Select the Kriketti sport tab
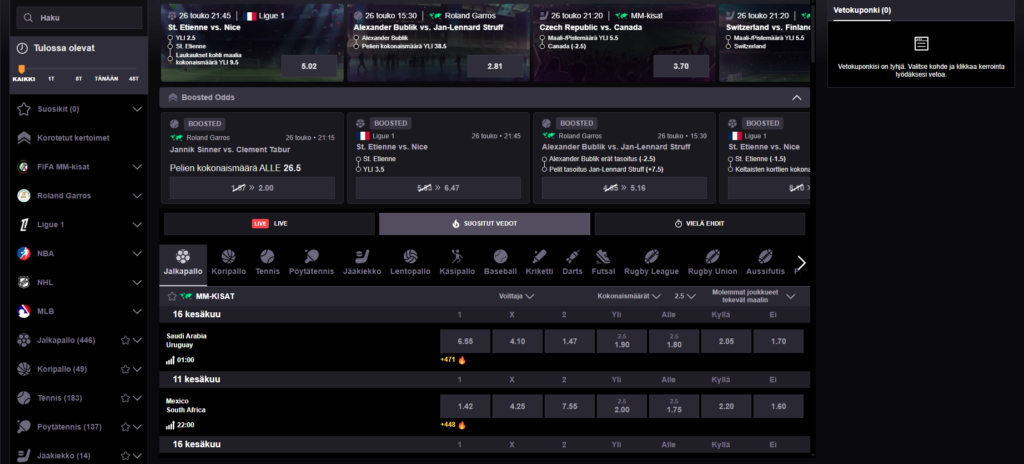 click(x=539, y=263)
